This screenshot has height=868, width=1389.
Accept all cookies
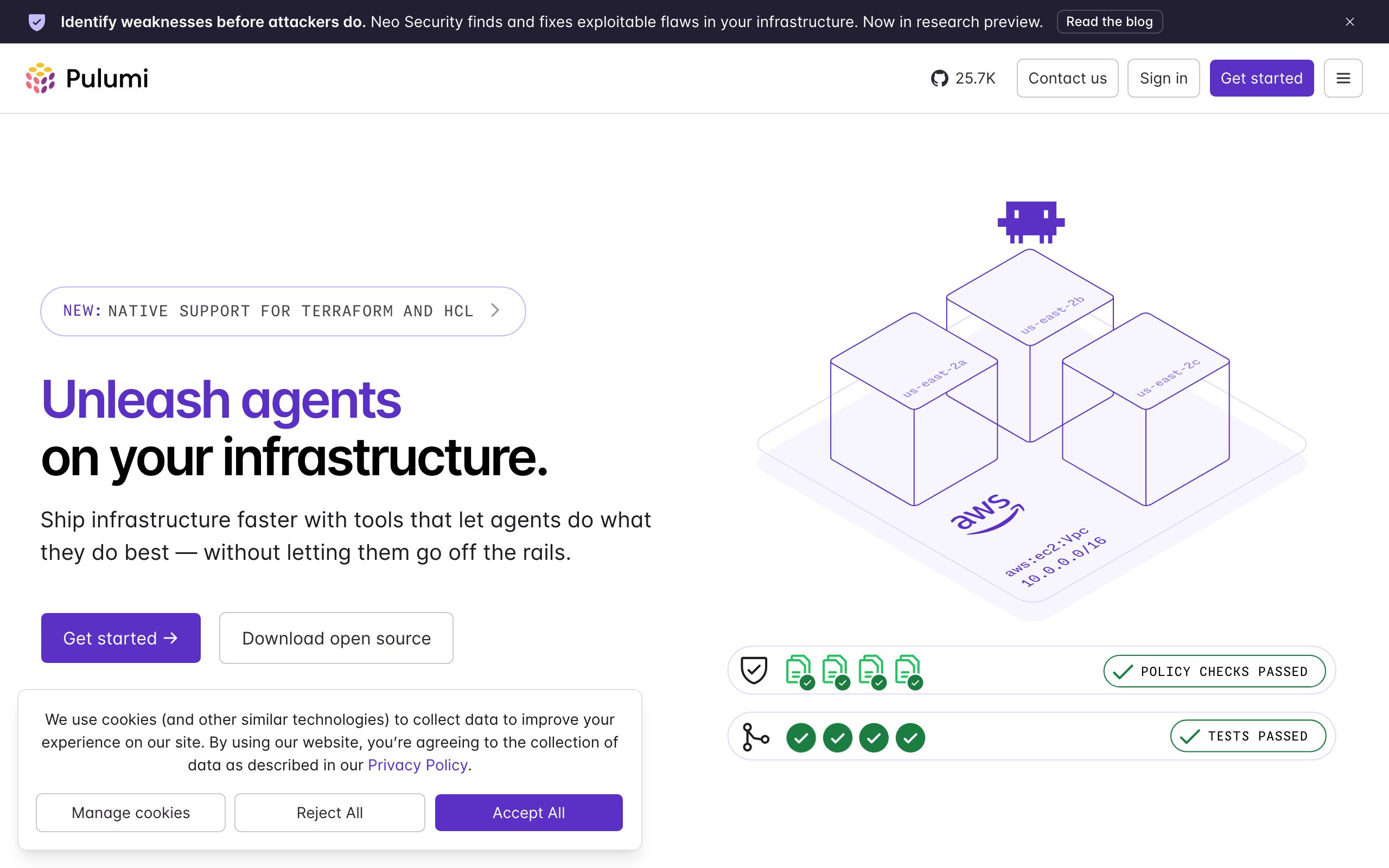click(528, 812)
